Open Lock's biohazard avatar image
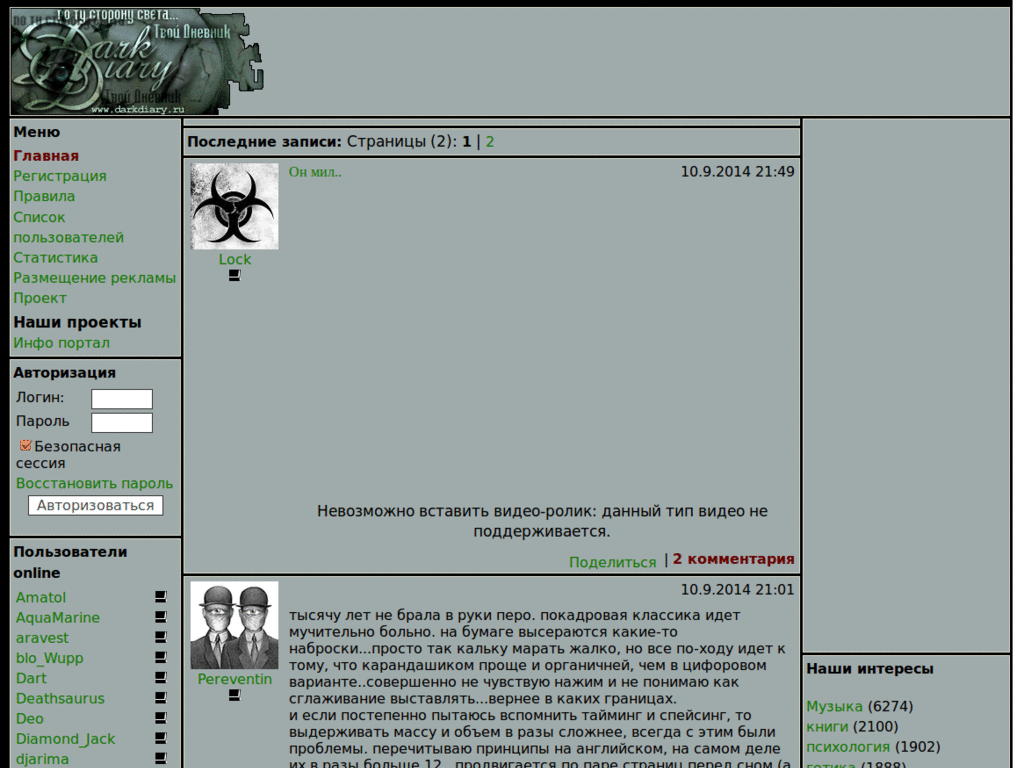The width and height of the screenshot is (1024, 768). point(234,206)
